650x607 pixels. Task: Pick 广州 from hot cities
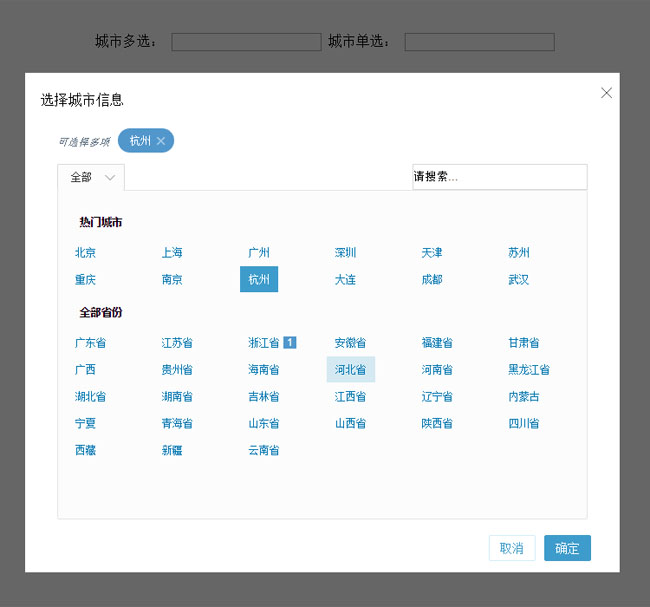pos(259,253)
